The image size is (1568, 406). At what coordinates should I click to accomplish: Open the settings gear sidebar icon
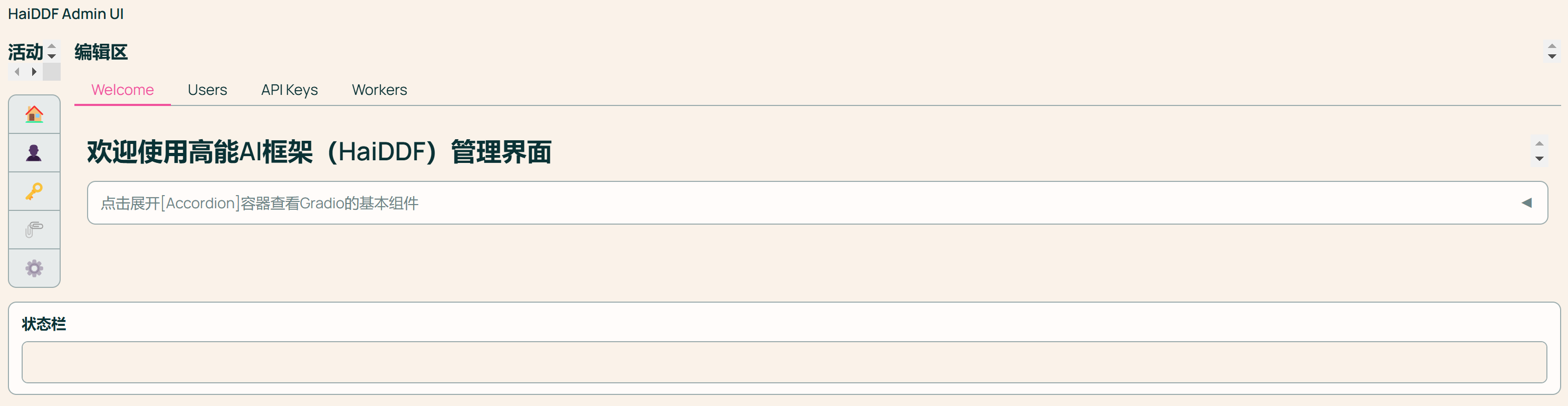coord(34,268)
